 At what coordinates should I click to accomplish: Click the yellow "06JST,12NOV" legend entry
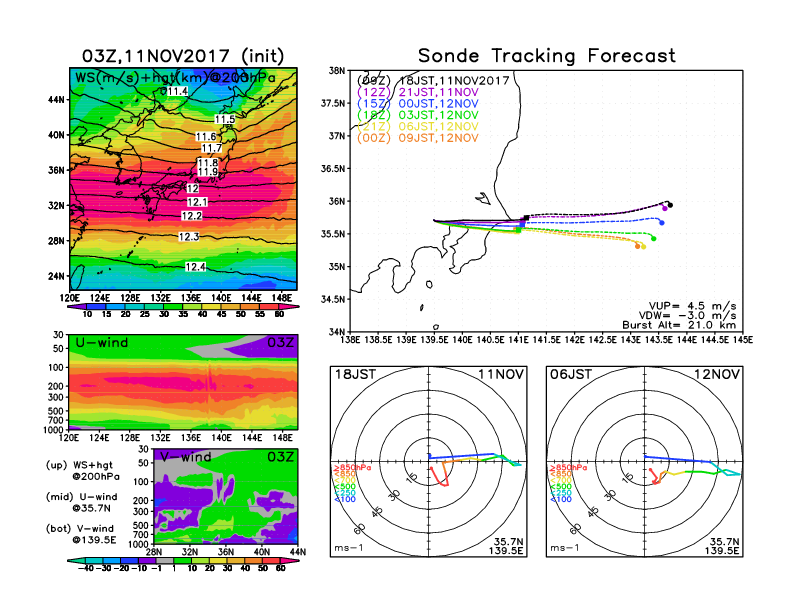[418, 127]
